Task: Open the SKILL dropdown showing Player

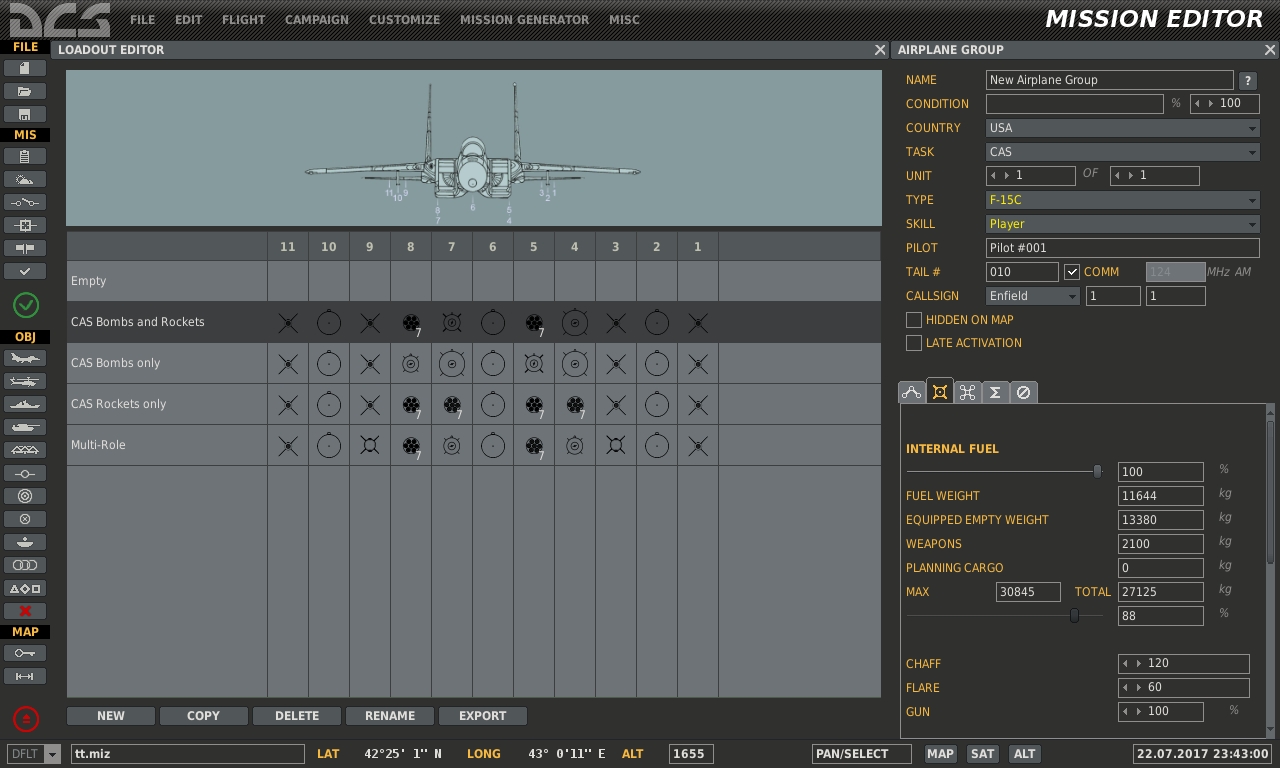Action: [x=1122, y=224]
